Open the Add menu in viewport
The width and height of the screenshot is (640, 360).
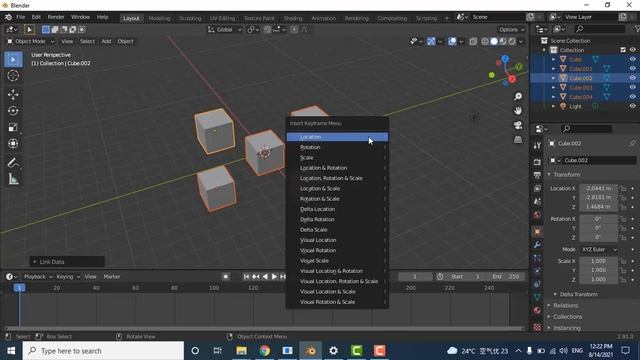tap(106, 41)
